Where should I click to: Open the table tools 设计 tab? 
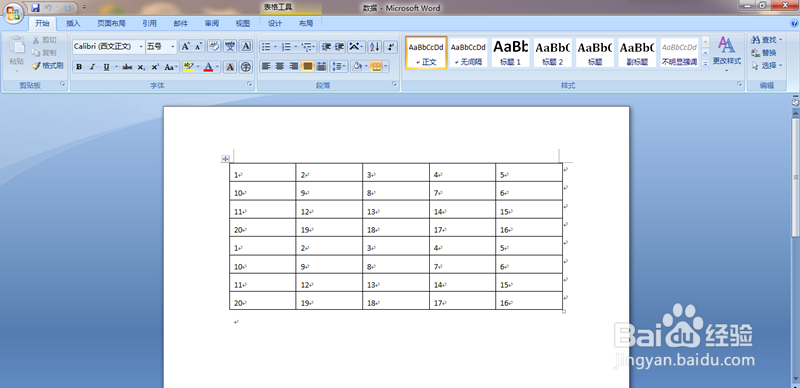pyautogui.click(x=275, y=23)
